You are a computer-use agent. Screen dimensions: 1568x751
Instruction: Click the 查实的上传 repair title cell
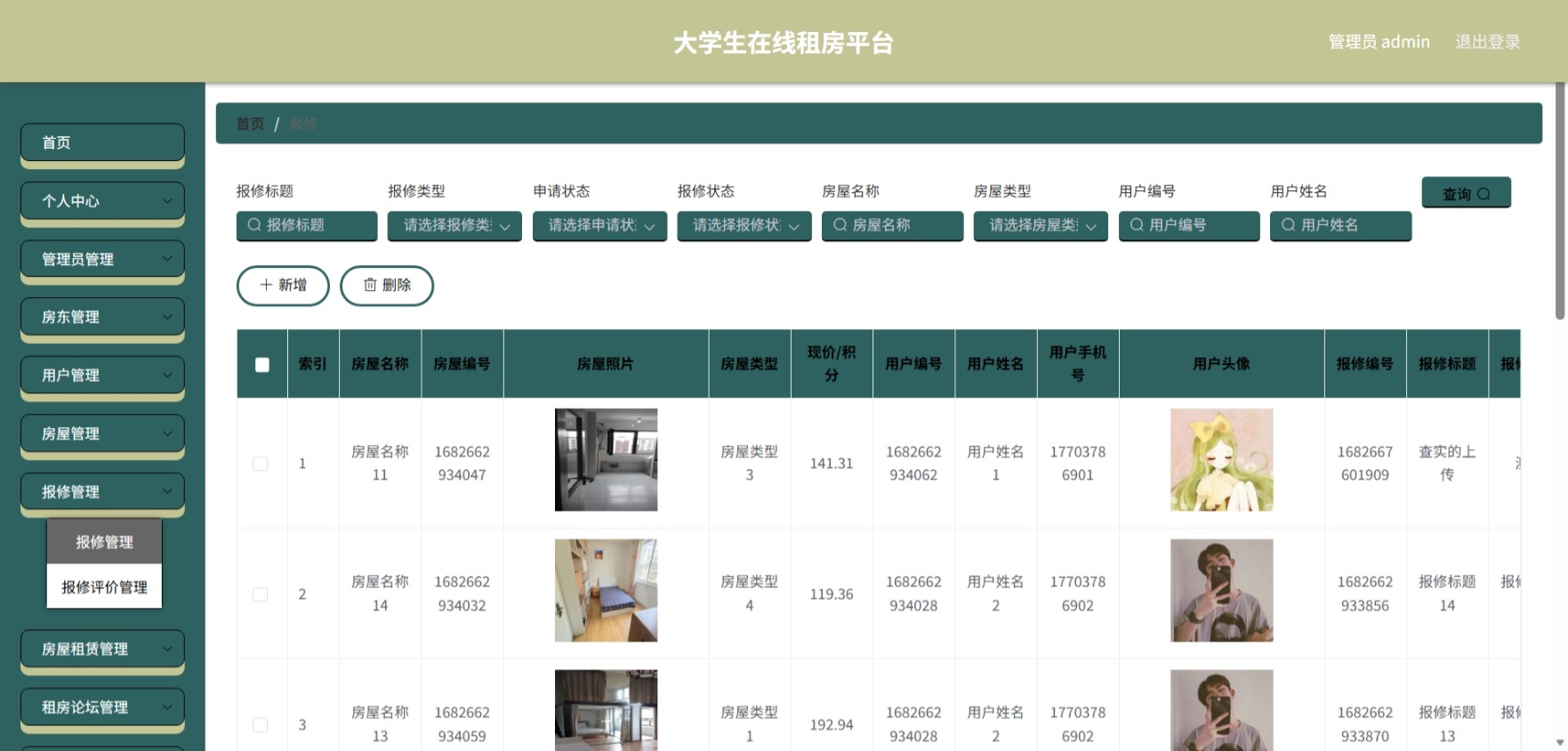[1447, 464]
